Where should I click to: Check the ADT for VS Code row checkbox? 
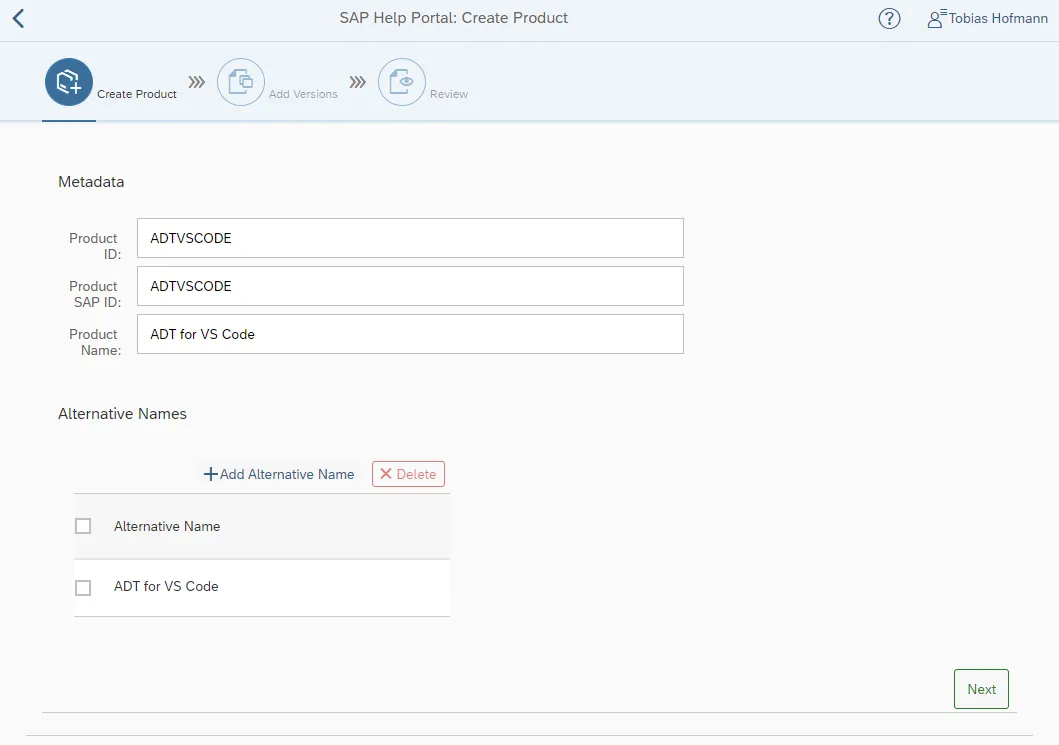pyautogui.click(x=83, y=588)
